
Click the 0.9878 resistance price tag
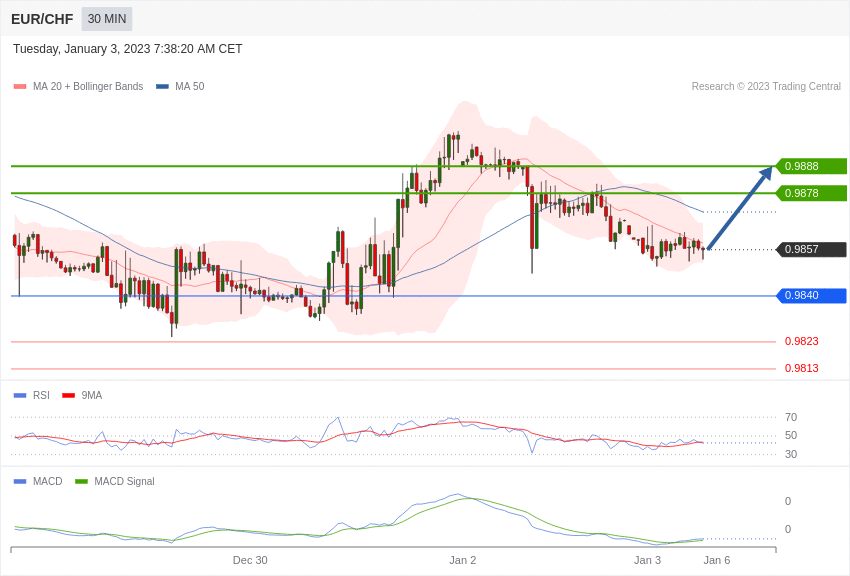[x=812, y=193]
